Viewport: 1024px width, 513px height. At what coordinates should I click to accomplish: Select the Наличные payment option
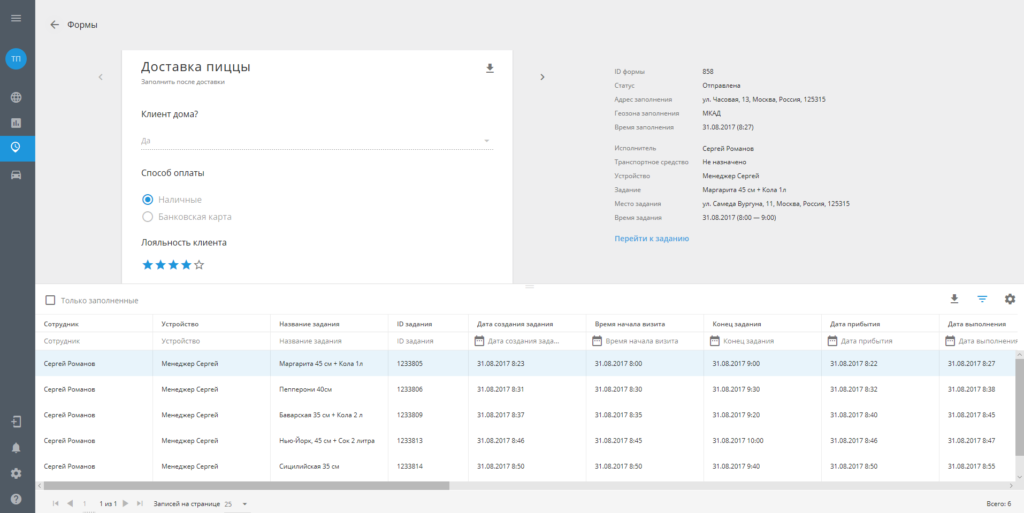click(148, 199)
